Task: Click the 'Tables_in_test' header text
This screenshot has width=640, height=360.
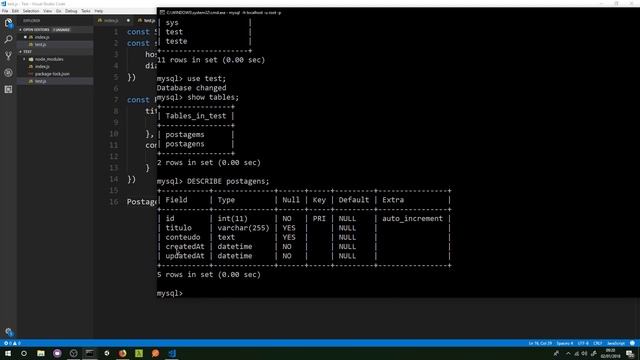Action: click(x=196, y=116)
